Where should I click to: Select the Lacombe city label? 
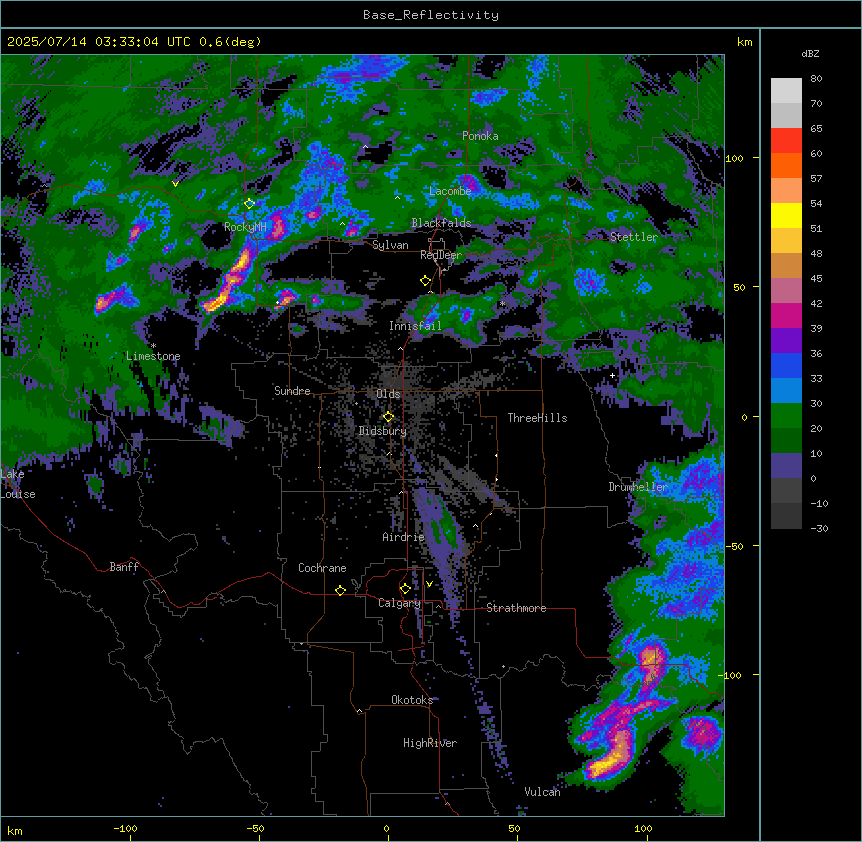(450, 191)
